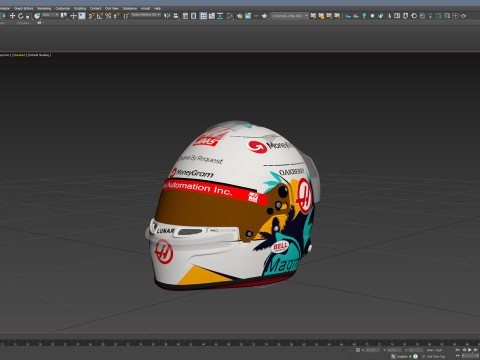Open the Help menu
This screenshot has width=480, height=360.
pos(157,8)
